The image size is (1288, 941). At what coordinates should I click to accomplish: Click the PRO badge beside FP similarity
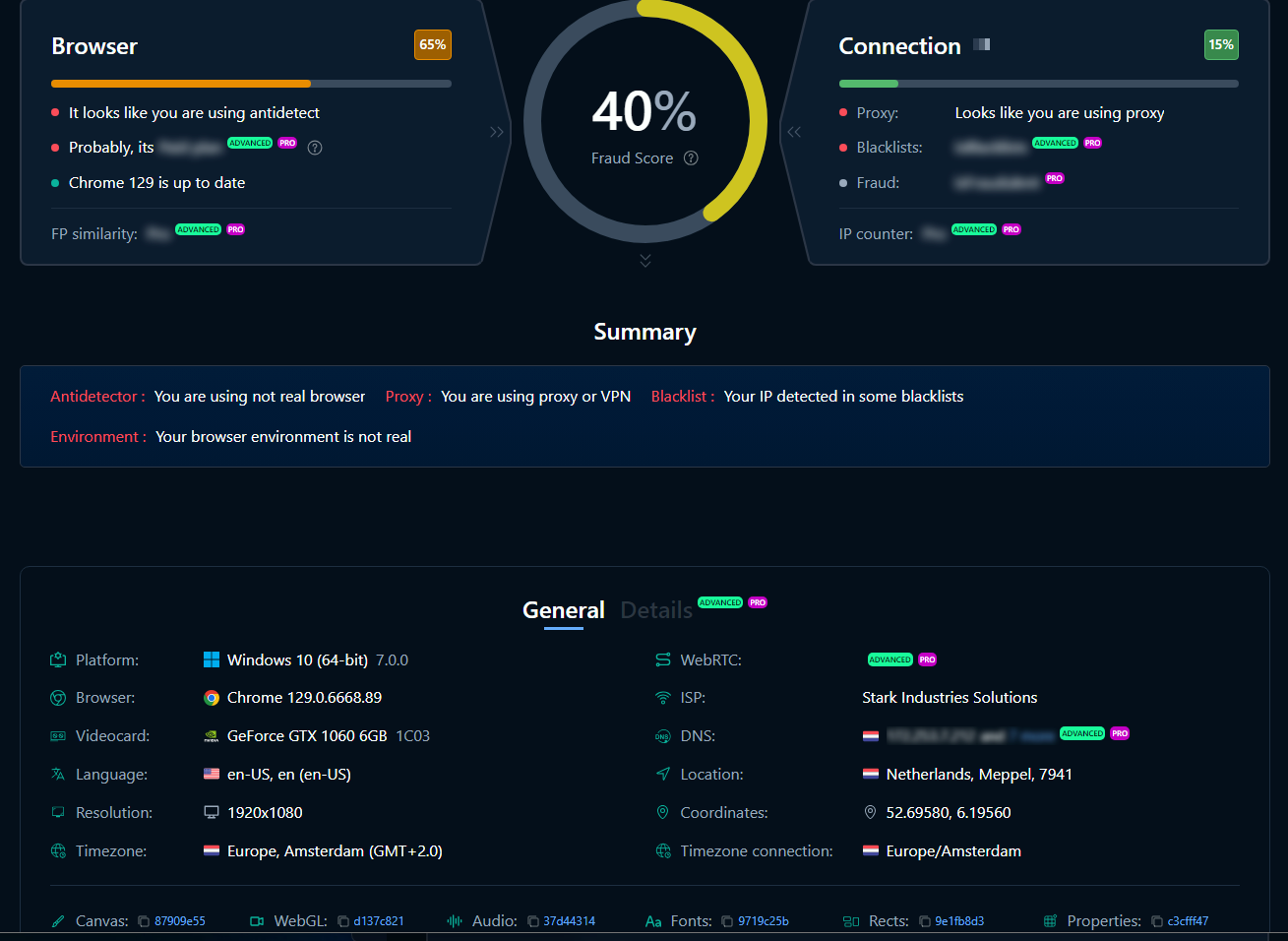pyautogui.click(x=236, y=230)
